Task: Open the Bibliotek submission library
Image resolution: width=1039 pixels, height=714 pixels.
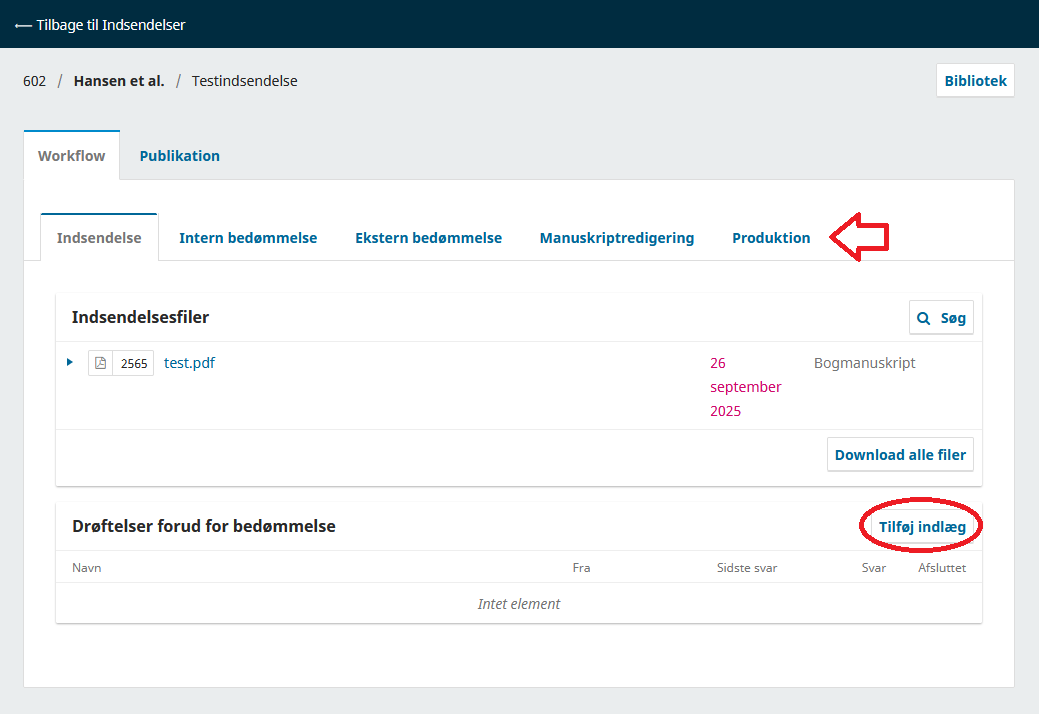Action: pyautogui.click(x=975, y=81)
